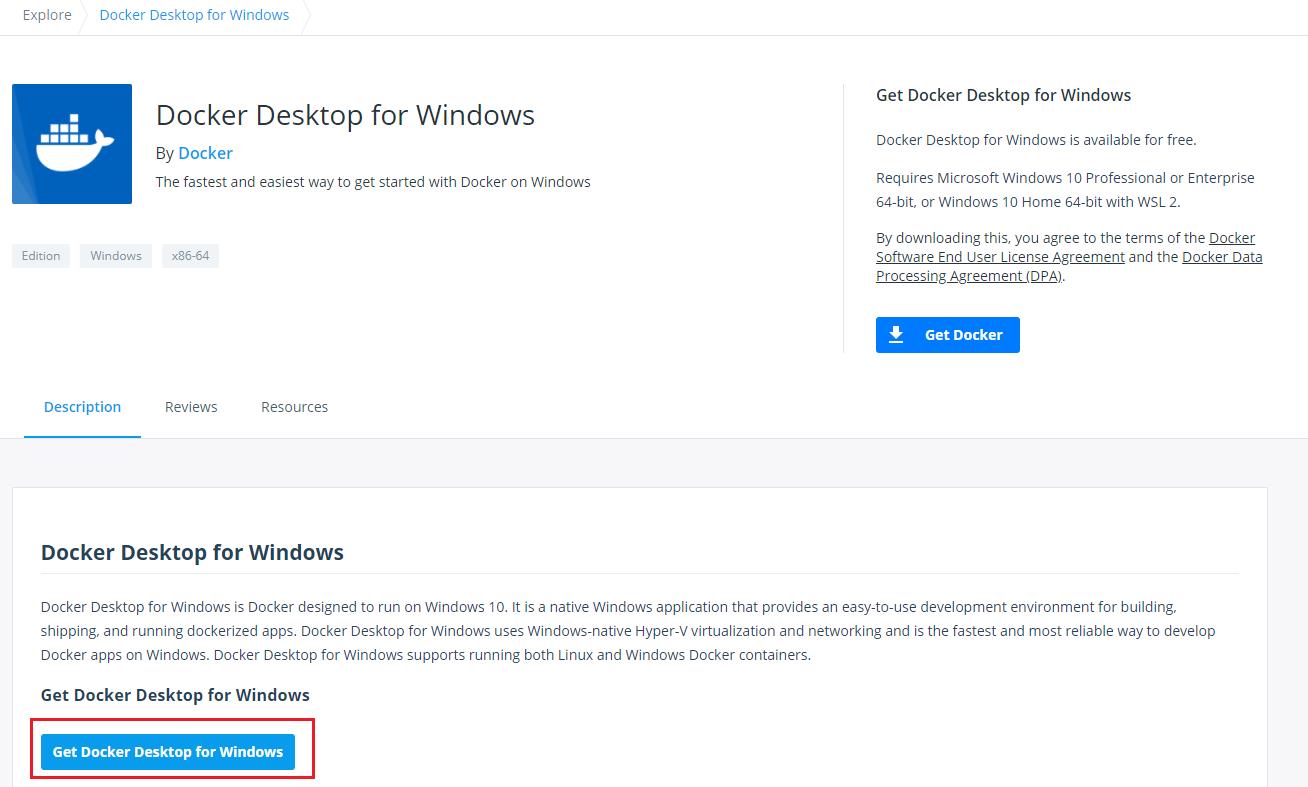Click Get Docker Desktop for Windows button
The width and height of the screenshot is (1308, 787).
168,752
